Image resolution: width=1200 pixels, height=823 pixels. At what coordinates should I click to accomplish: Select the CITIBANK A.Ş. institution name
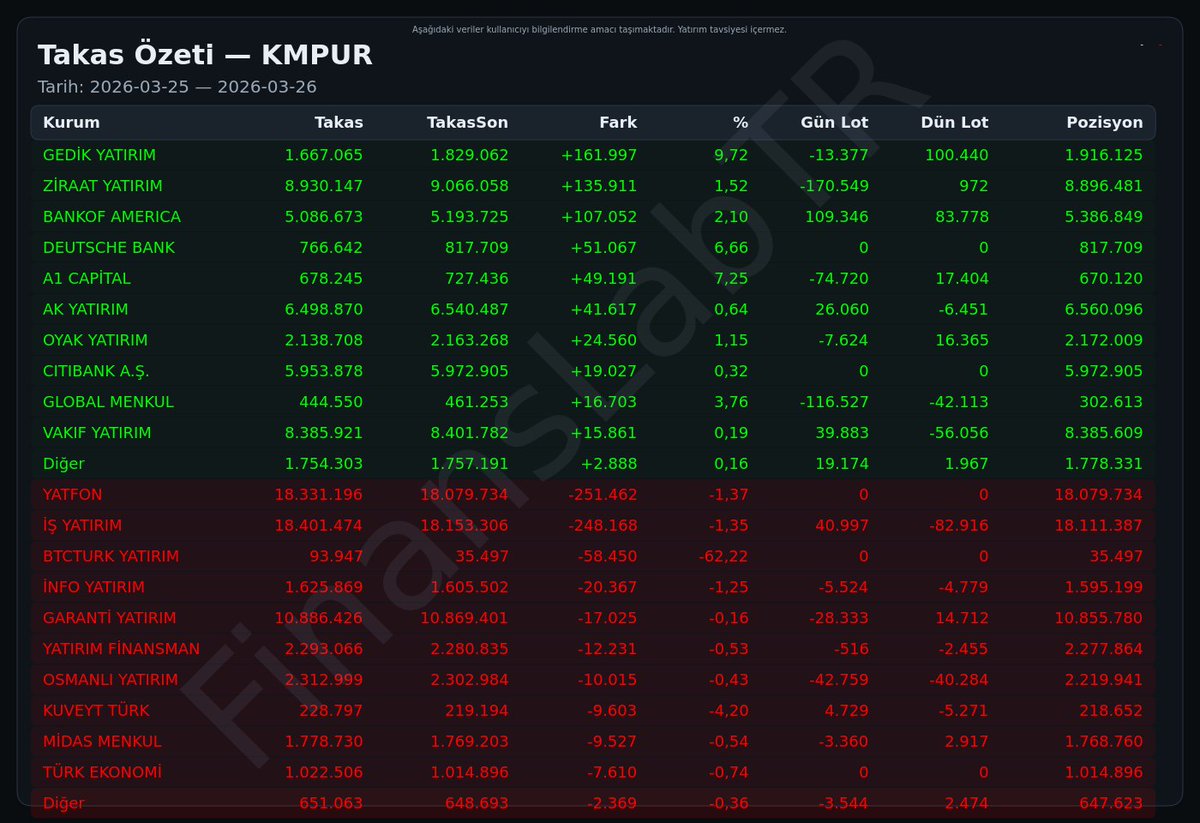point(96,372)
